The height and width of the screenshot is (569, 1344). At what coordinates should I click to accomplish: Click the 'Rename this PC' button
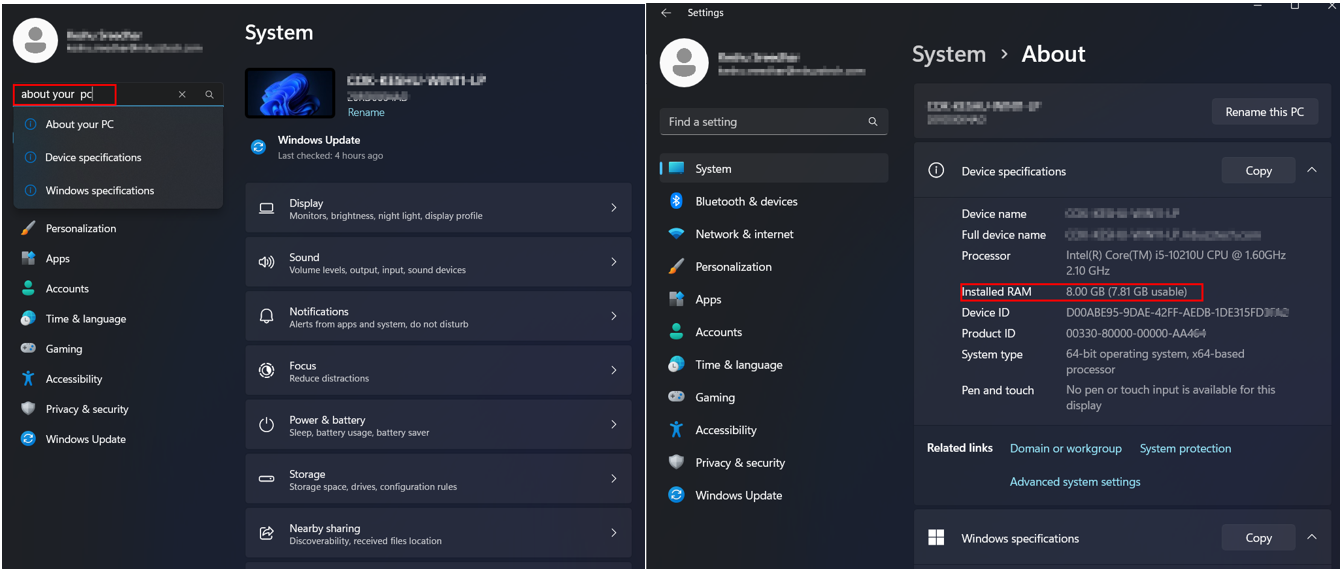(x=1265, y=112)
